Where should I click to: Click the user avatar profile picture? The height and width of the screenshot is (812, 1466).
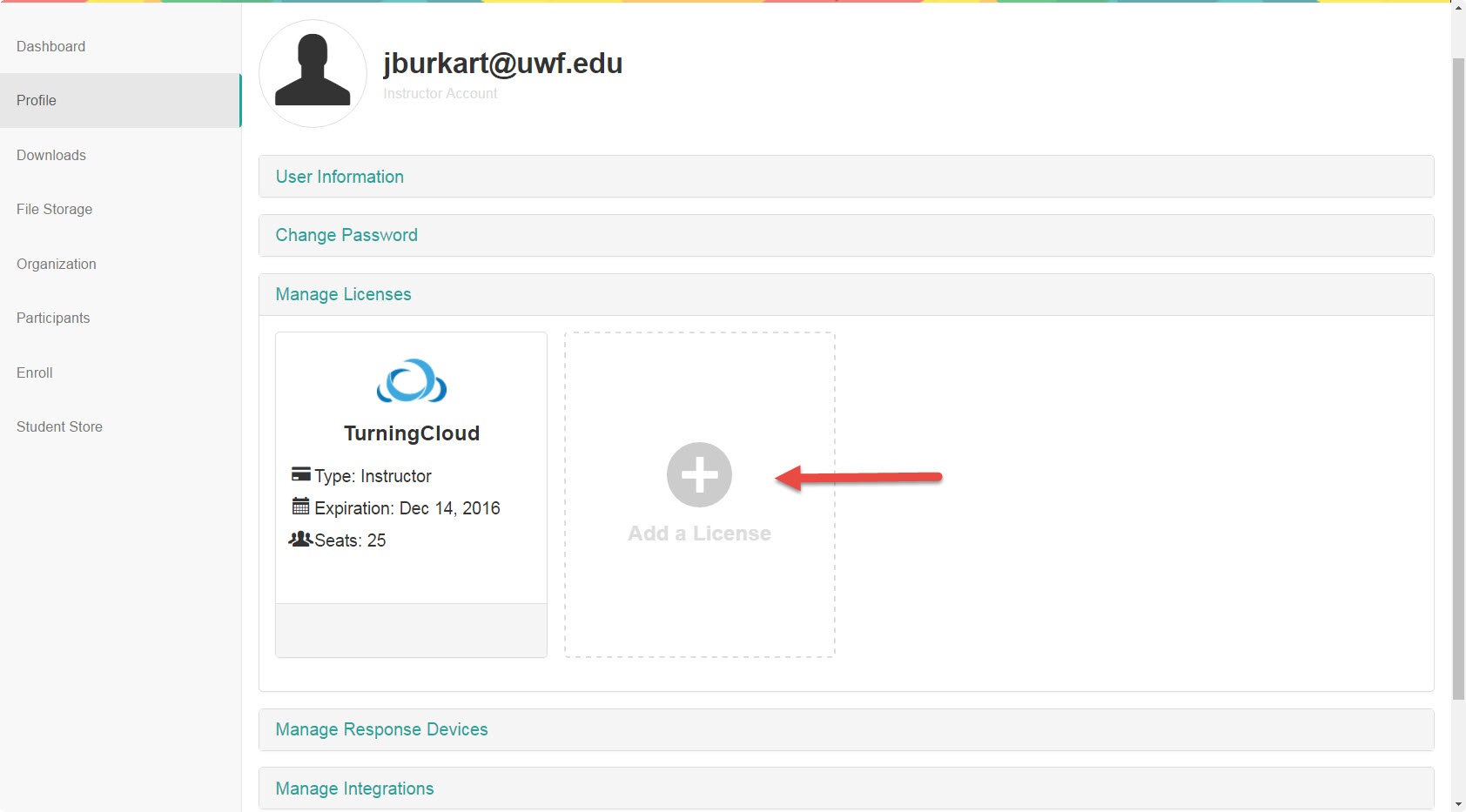313,74
